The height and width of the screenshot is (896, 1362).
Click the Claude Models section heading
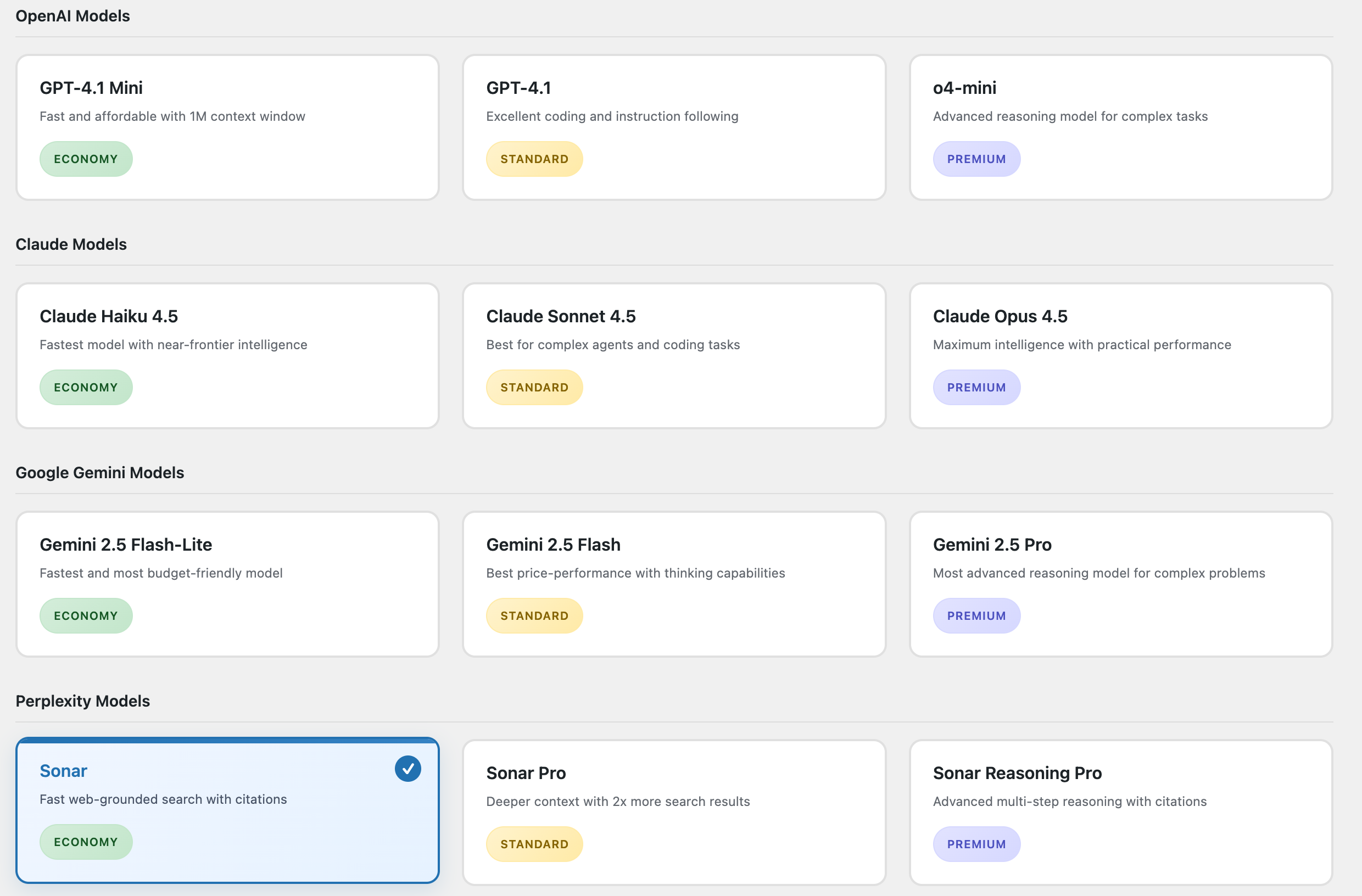point(71,244)
